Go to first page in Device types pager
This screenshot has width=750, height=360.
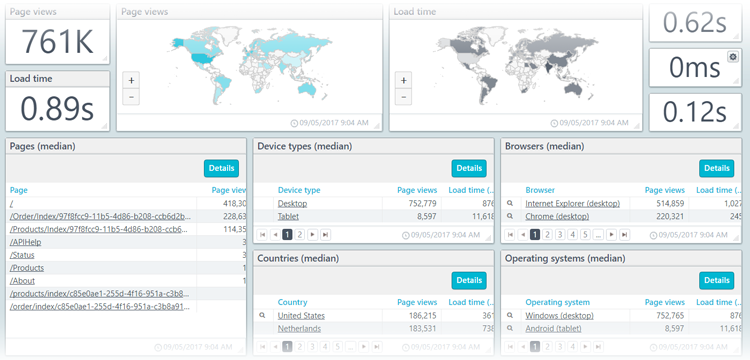tap(262, 235)
